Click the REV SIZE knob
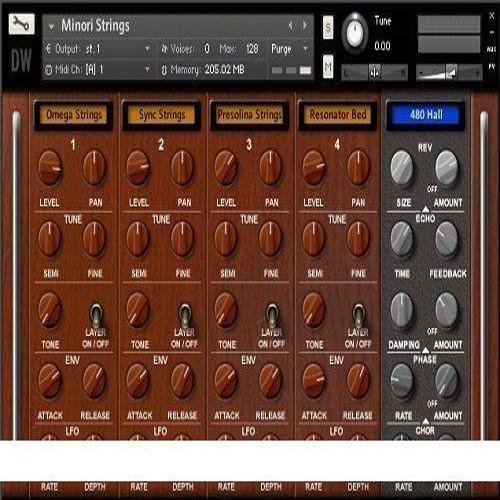This screenshot has width=500, height=500. coord(402,168)
